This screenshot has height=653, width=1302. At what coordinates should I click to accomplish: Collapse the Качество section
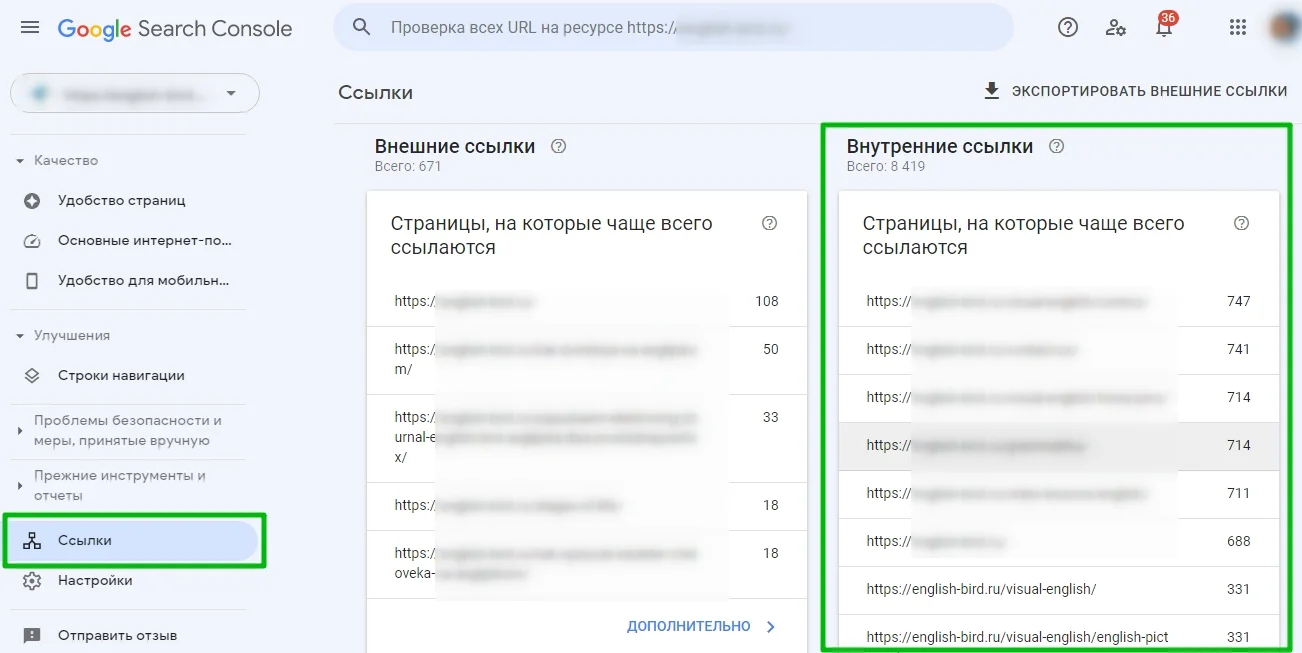click(x=20, y=160)
